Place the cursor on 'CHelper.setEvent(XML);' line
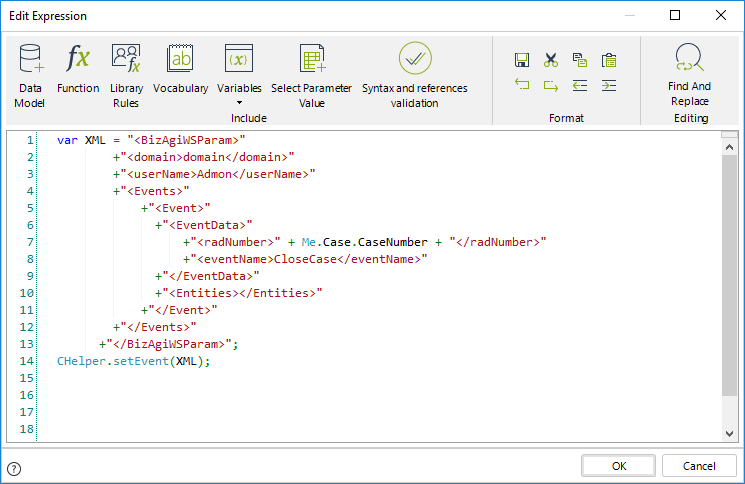This screenshot has height=484, width=745. pyautogui.click(x=134, y=361)
